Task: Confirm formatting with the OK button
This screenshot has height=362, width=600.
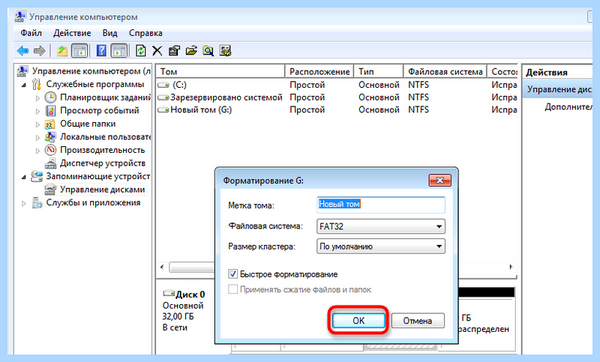Action: (x=359, y=321)
